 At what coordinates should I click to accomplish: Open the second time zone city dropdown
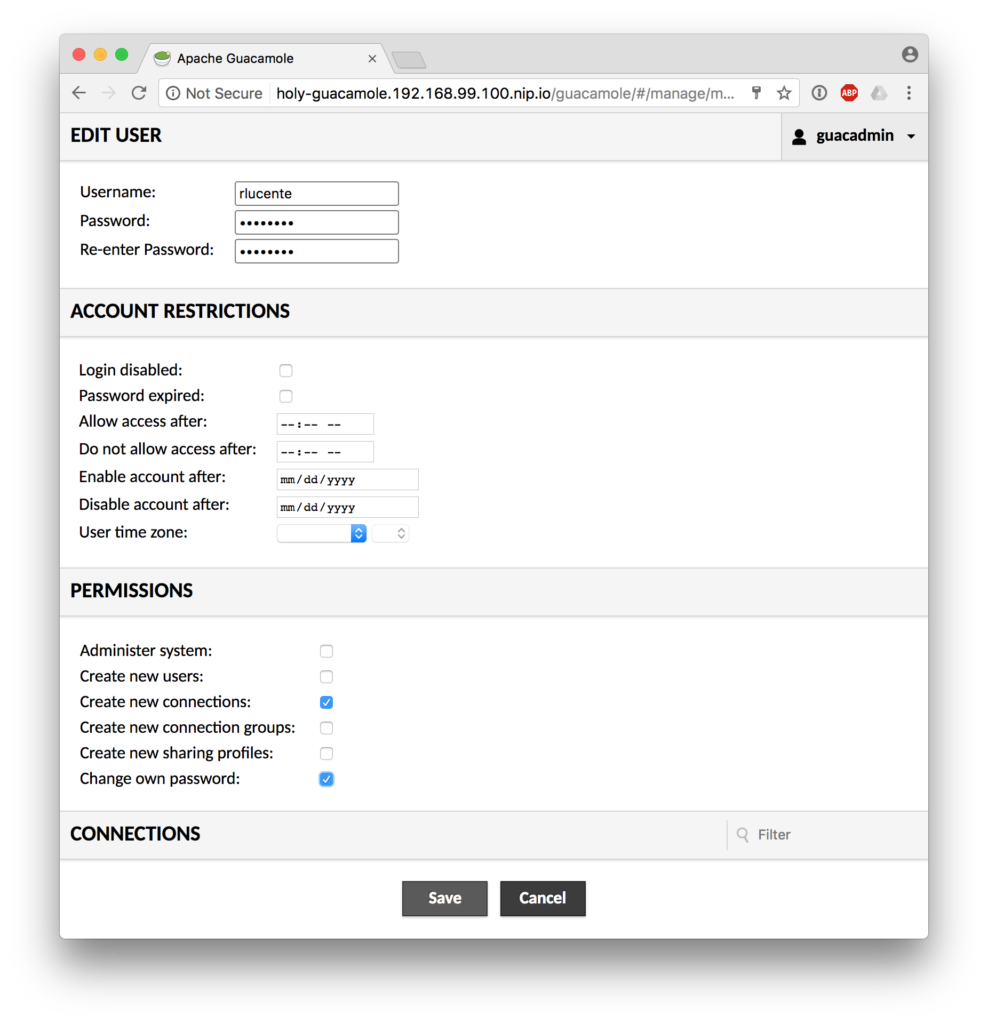[x=390, y=534]
